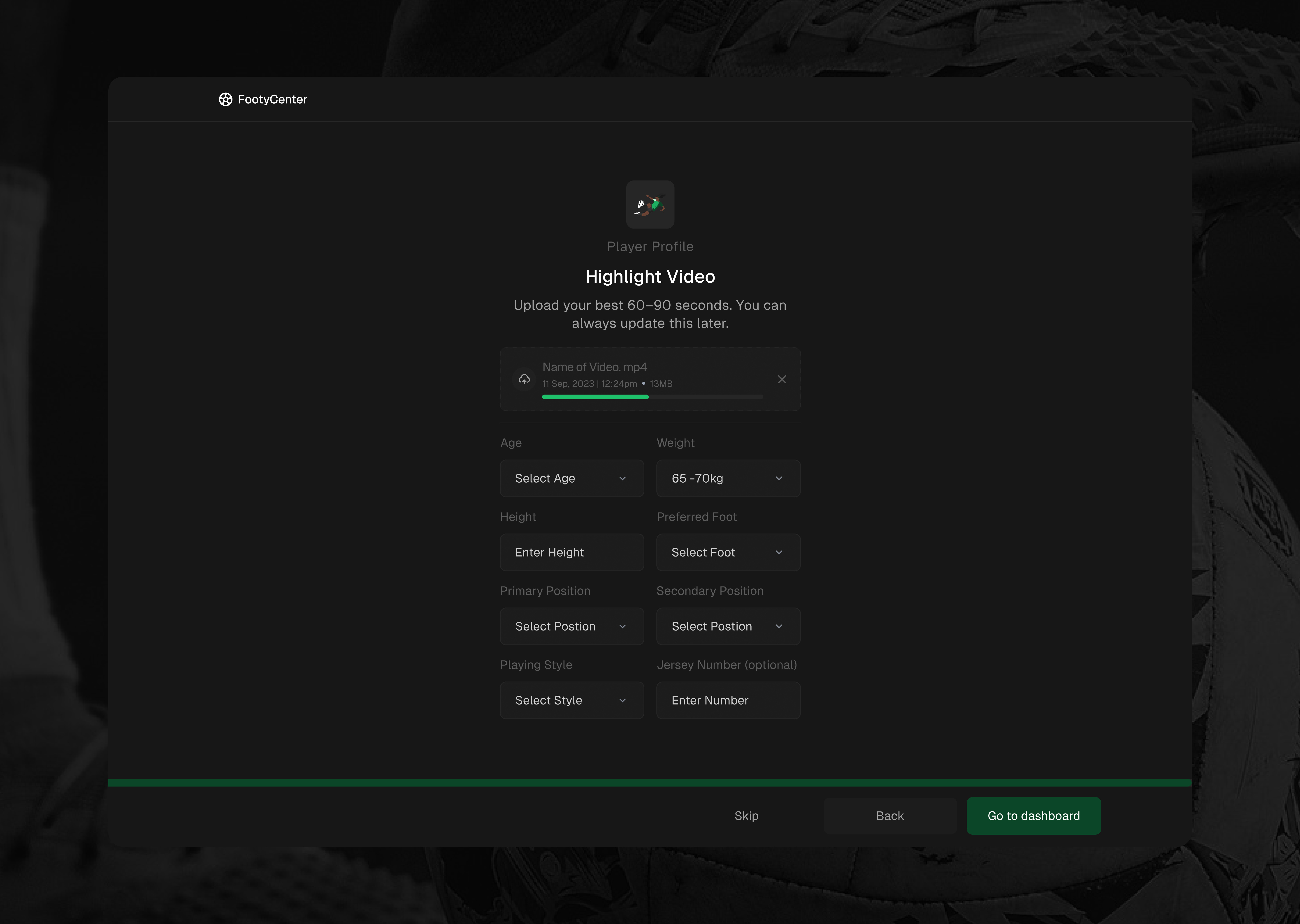Open the Select Age dropdown
Viewport: 1300px width, 924px height.
click(x=571, y=478)
